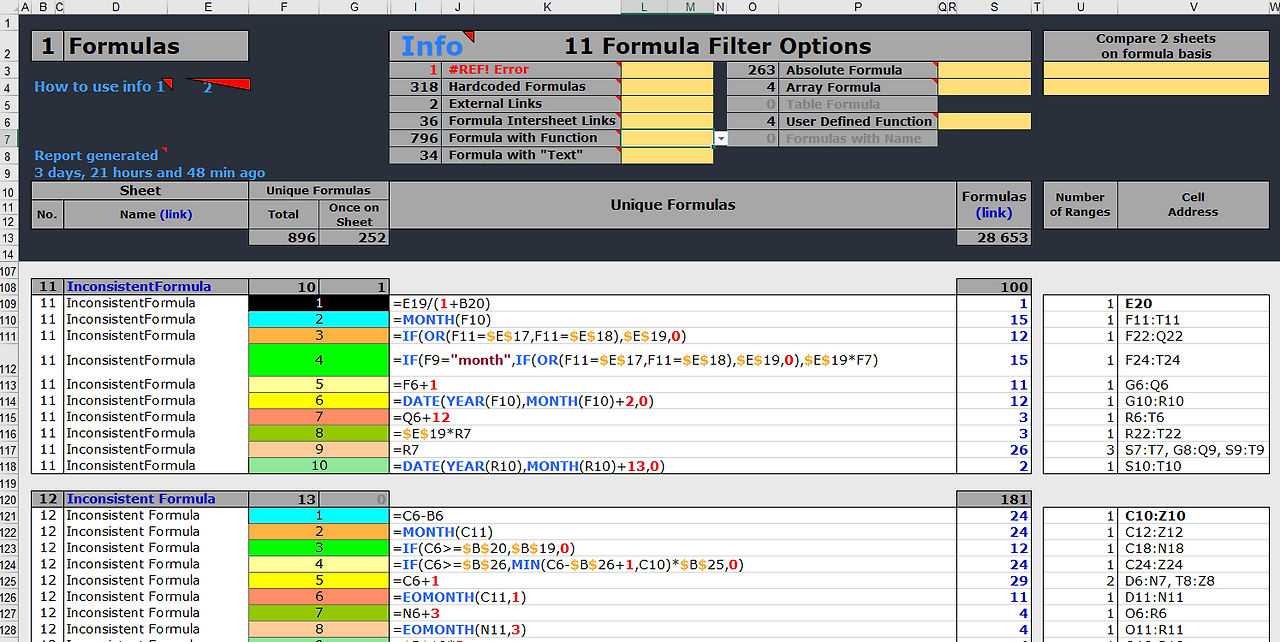1280x642 pixels.
Task: Click '3 days, 21 hours and 48 min ago'
Action: (150, 173)
